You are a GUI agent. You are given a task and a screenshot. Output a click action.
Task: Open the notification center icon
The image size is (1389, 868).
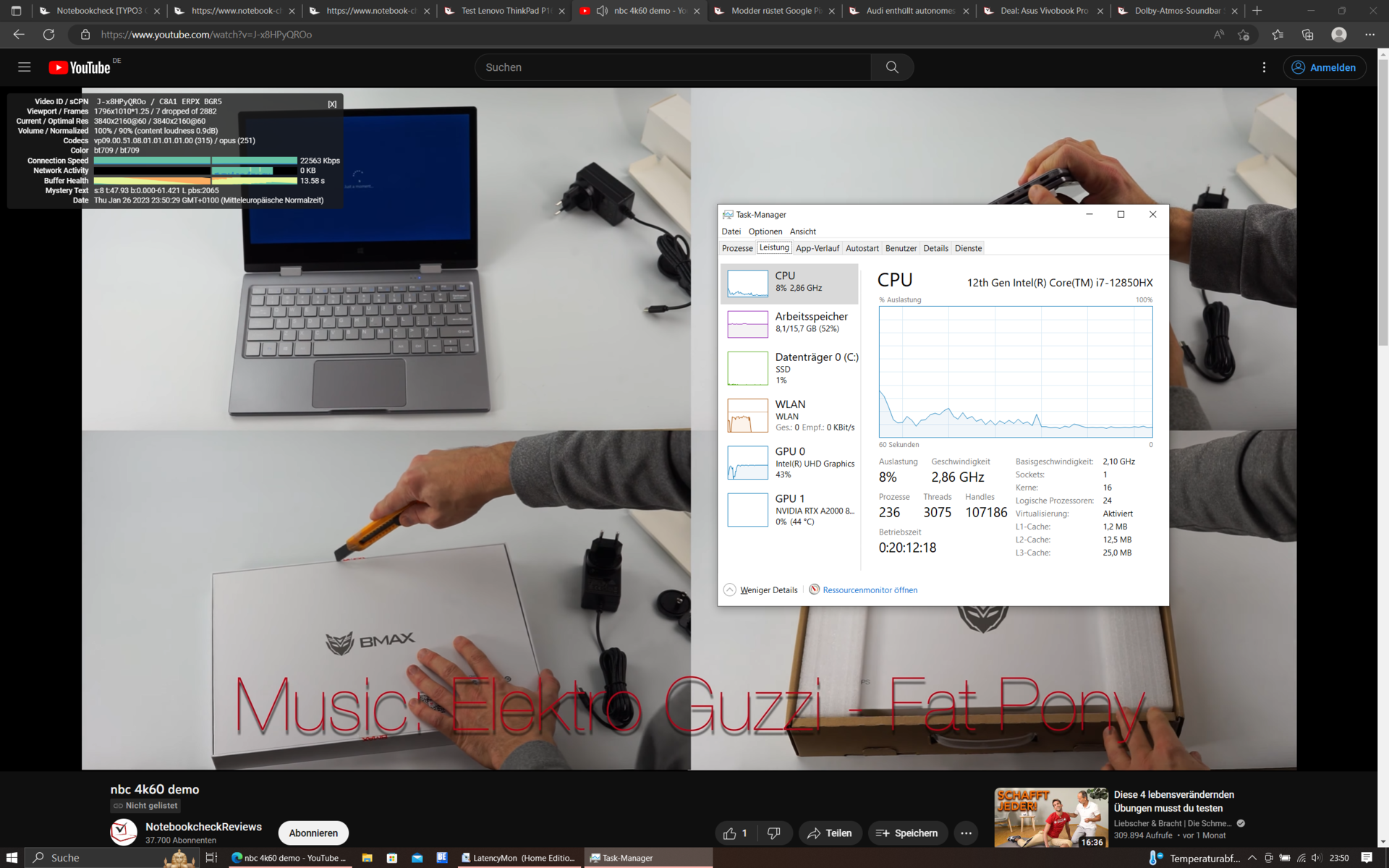coord(1367,858)
